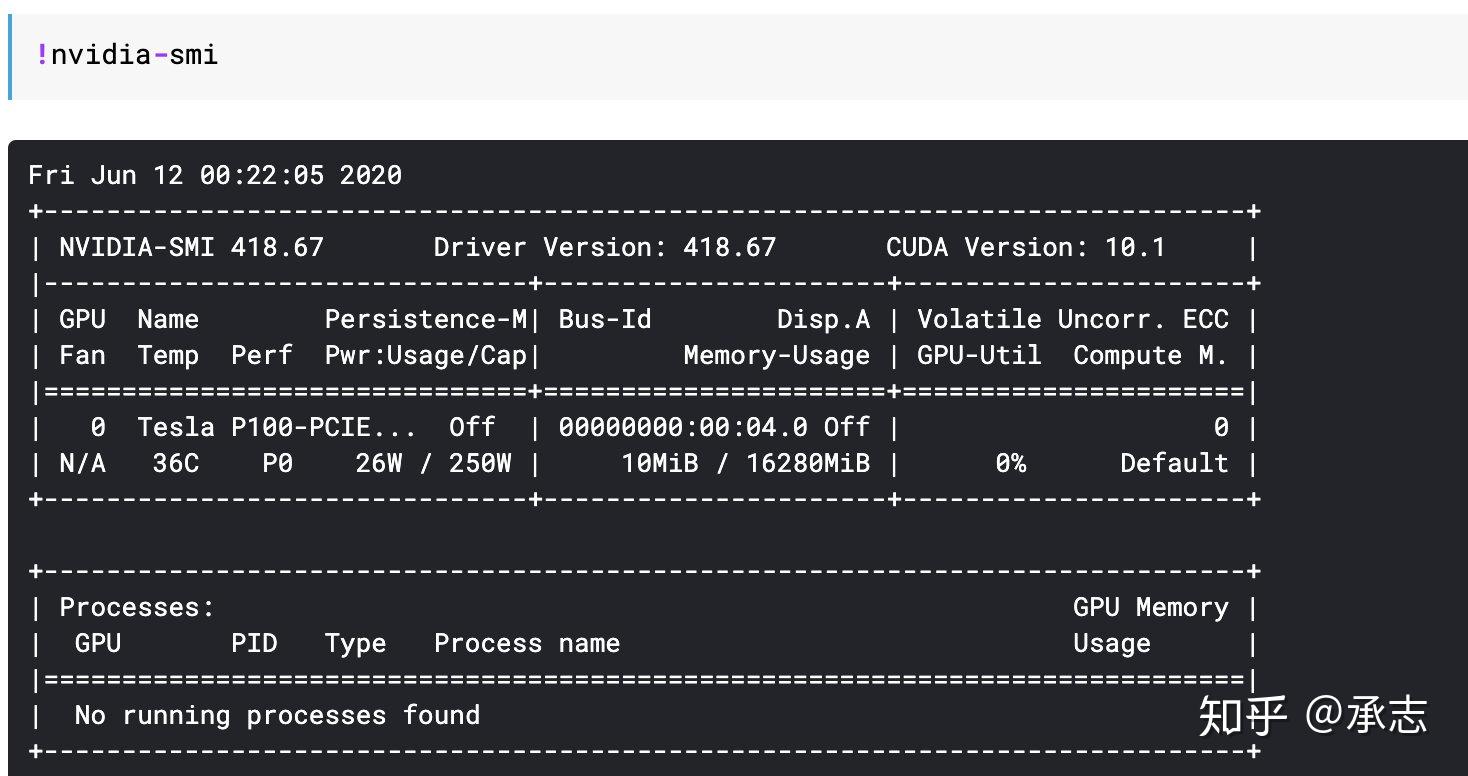
Task: Select the Persistence-M Off value
Action: coord(471,427)
